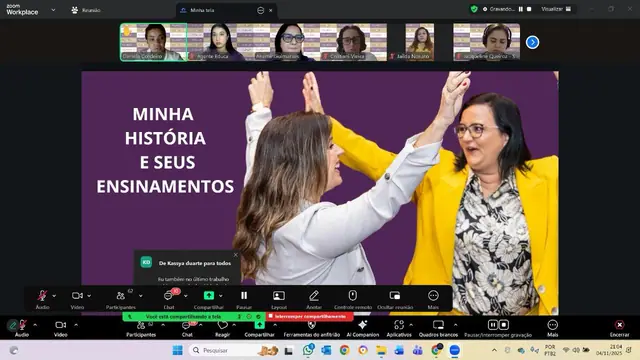Click Interromper compartilhamento red button
Viewport: 640px width, 360px height.
click(309, 316)
